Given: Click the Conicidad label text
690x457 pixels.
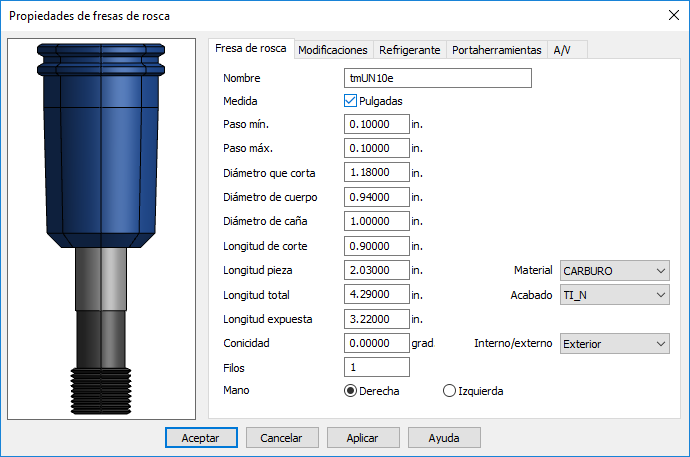Looking at the screenshot, I should pyautogui.click(x=246, y=343).
